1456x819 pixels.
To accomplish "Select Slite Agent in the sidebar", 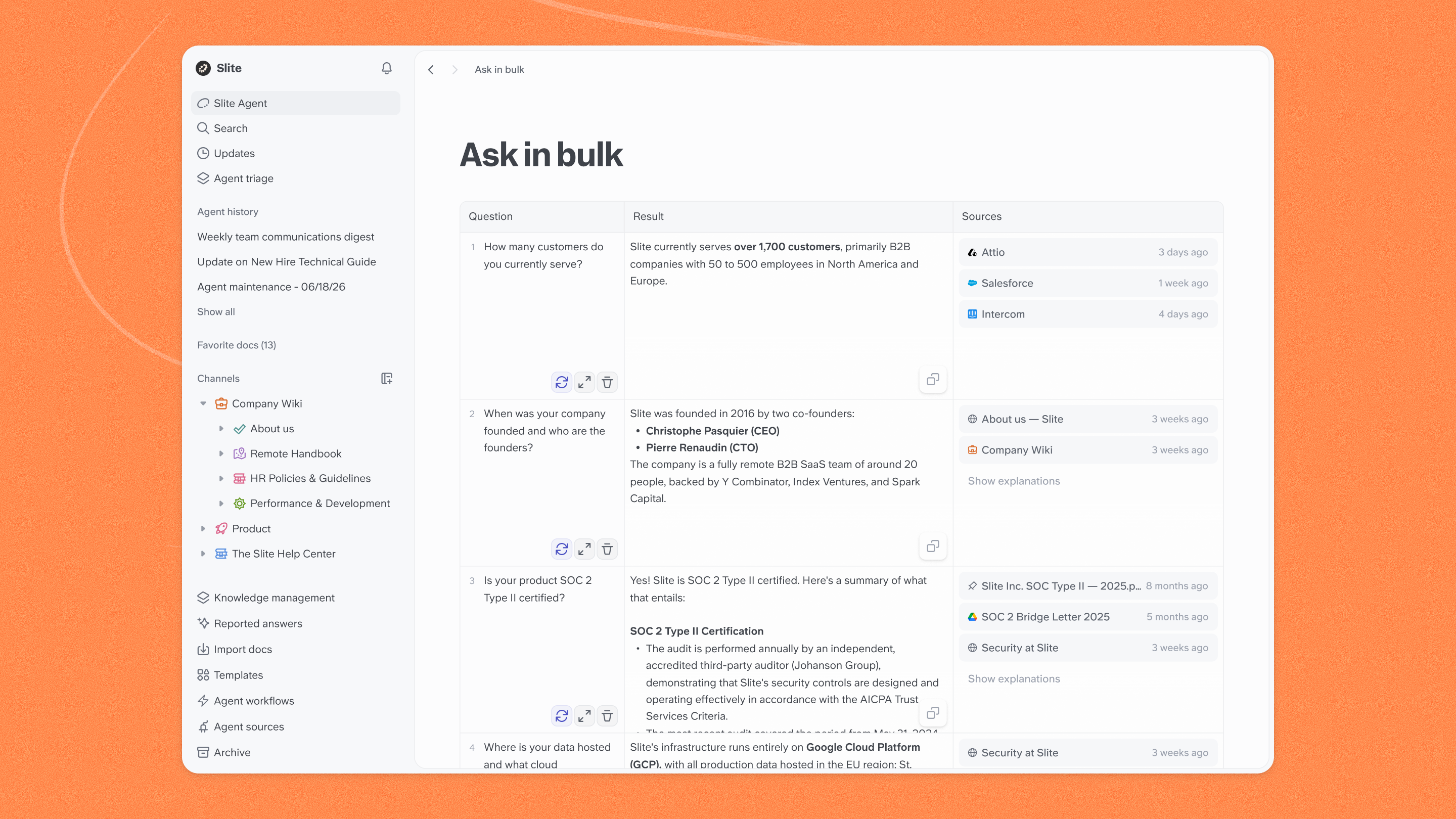I will pos(296,103).
